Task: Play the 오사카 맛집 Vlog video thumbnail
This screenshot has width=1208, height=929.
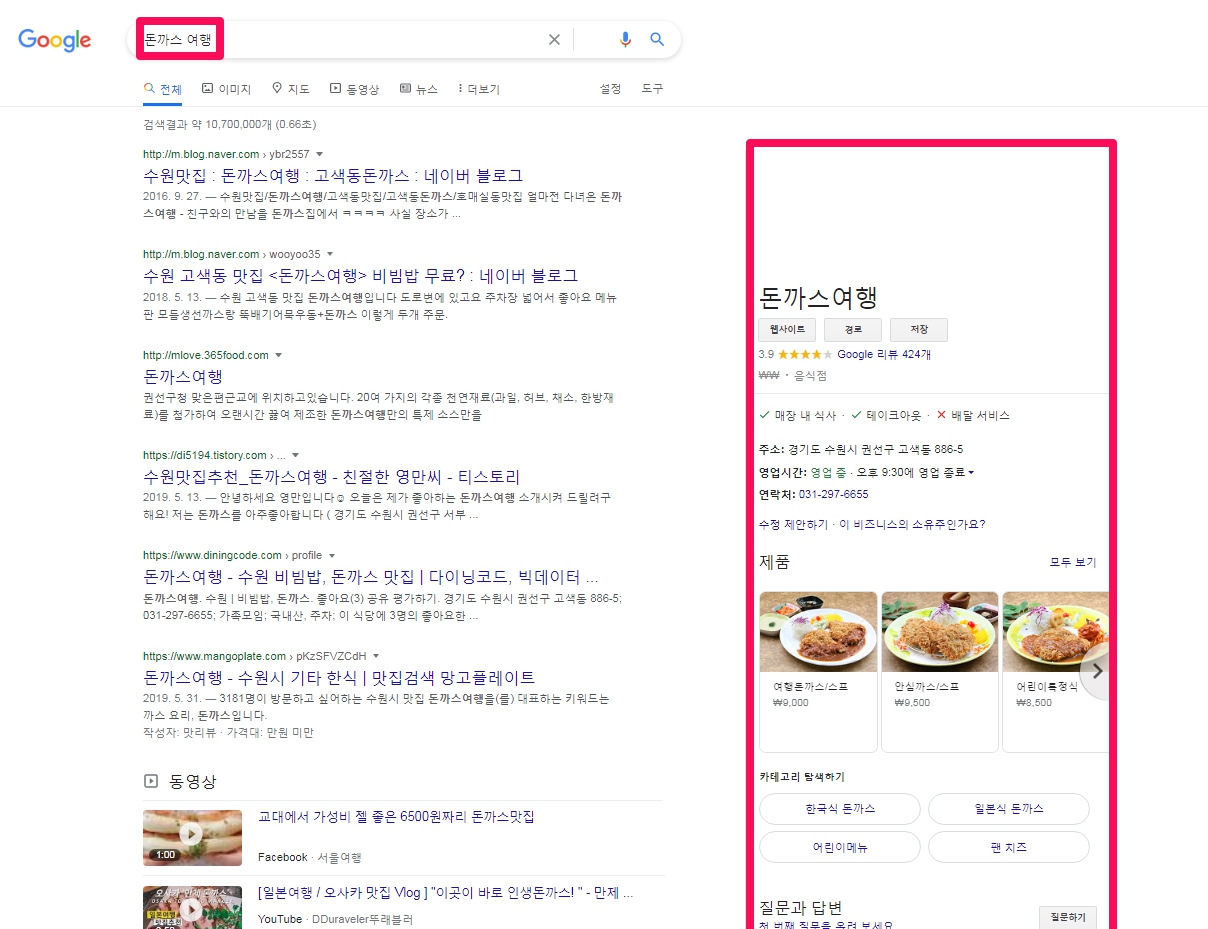Action: coord(192,907)
